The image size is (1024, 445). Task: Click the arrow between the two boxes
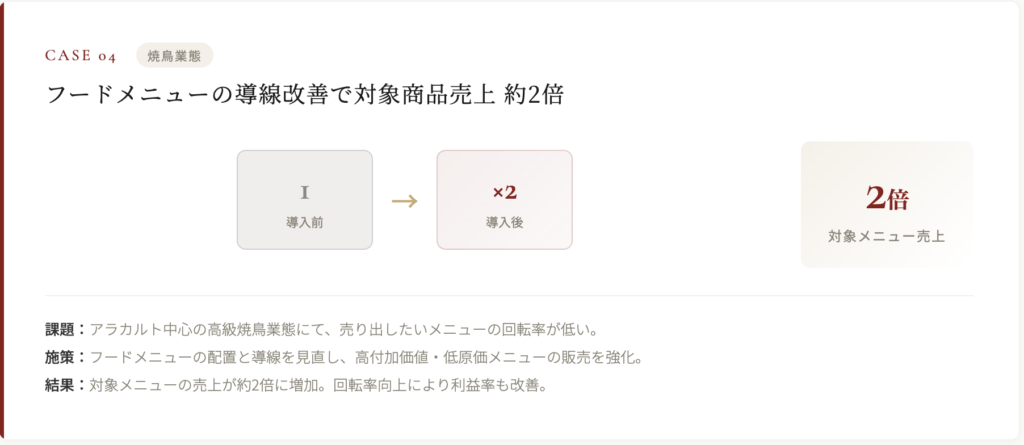pos(404,200)
